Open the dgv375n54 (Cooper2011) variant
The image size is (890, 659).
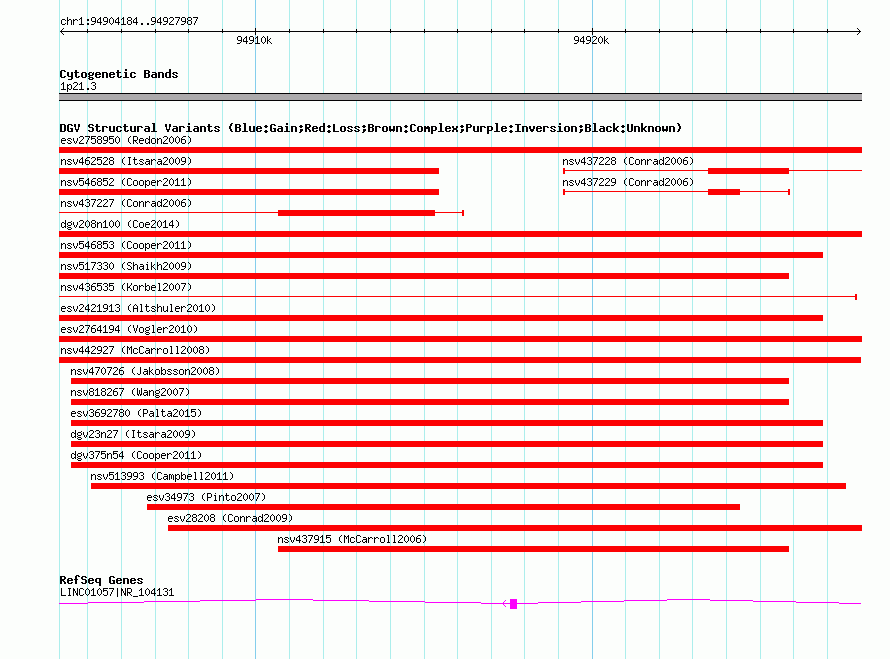point(447,465)
